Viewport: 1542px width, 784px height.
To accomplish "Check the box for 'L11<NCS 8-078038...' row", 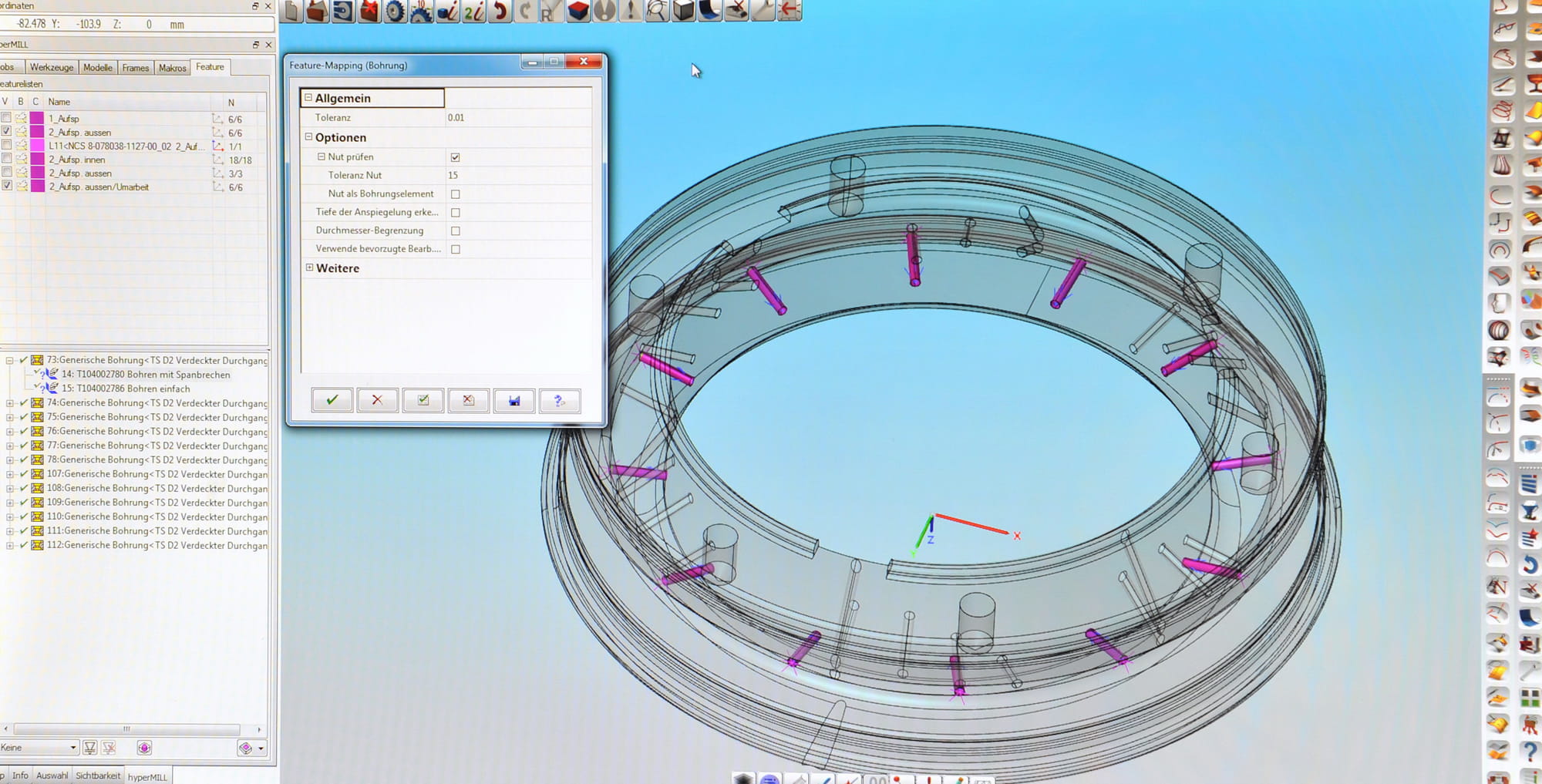I will (x=6, y=145).
